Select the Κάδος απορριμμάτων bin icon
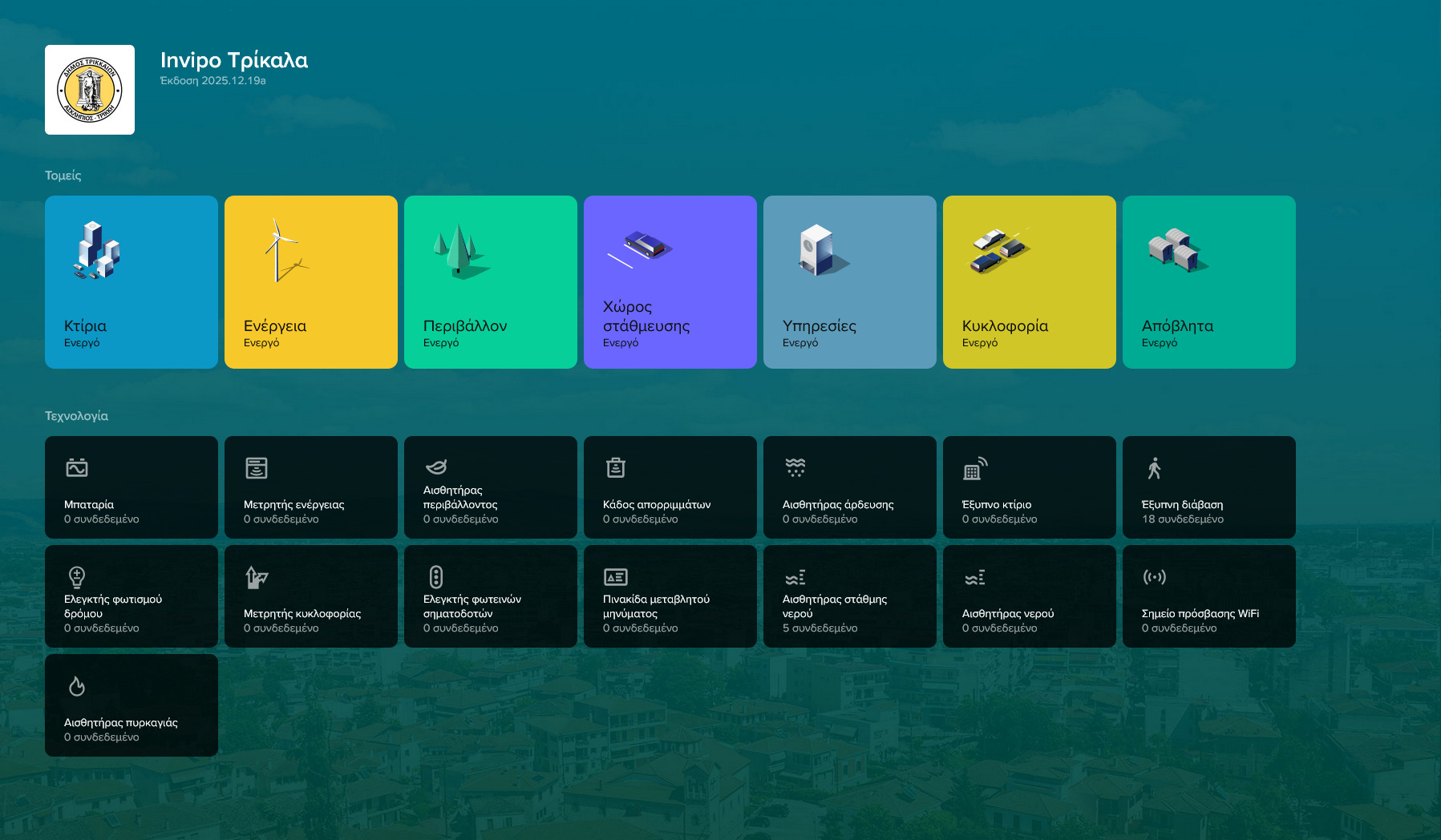This screenshot has height=840, width=1441. (616, 467)
